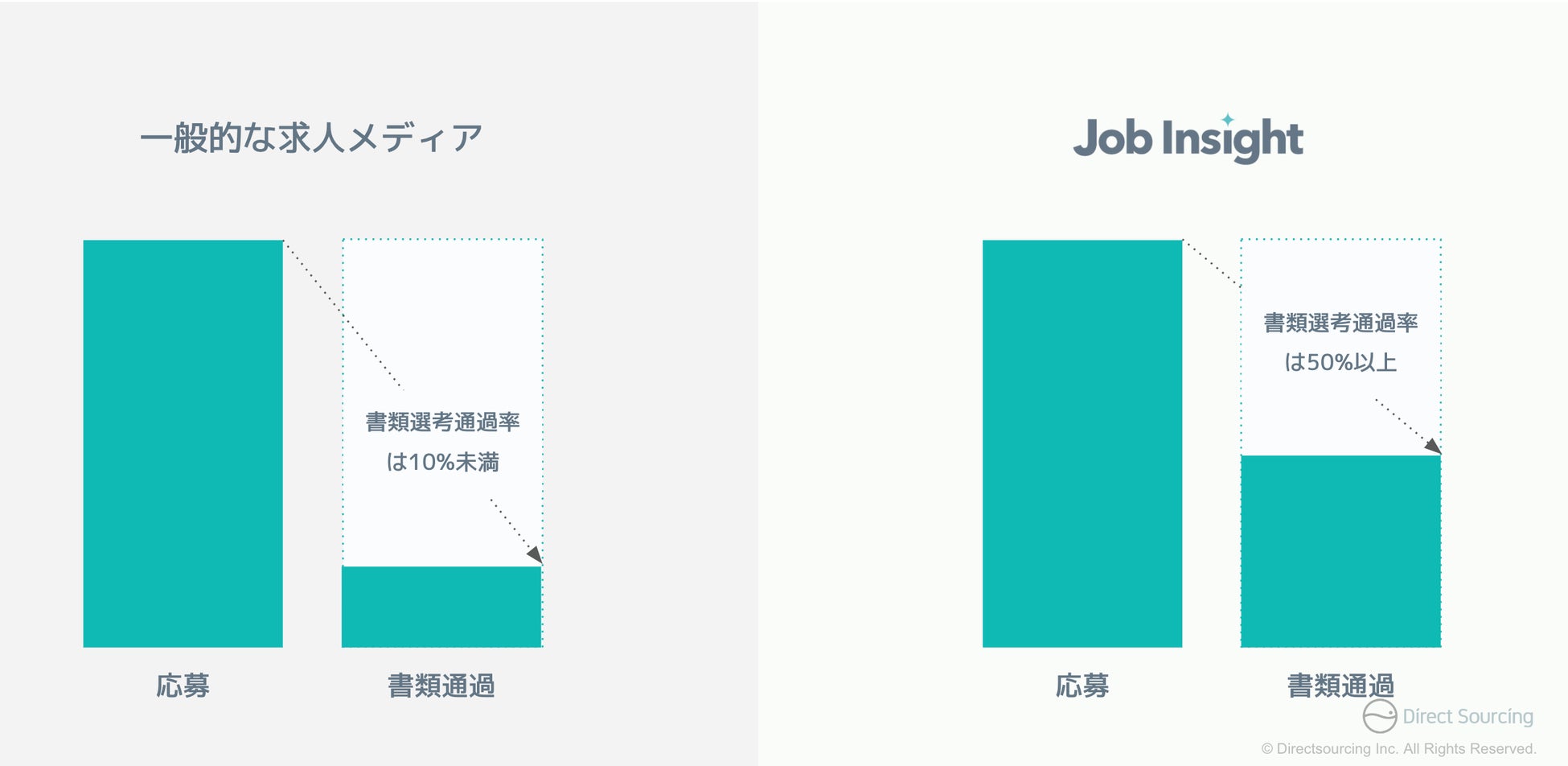Click the Directsourcing Inc. copyright notice
The height and width of the screenshot is (766, 1568).
click(1398, 748)
